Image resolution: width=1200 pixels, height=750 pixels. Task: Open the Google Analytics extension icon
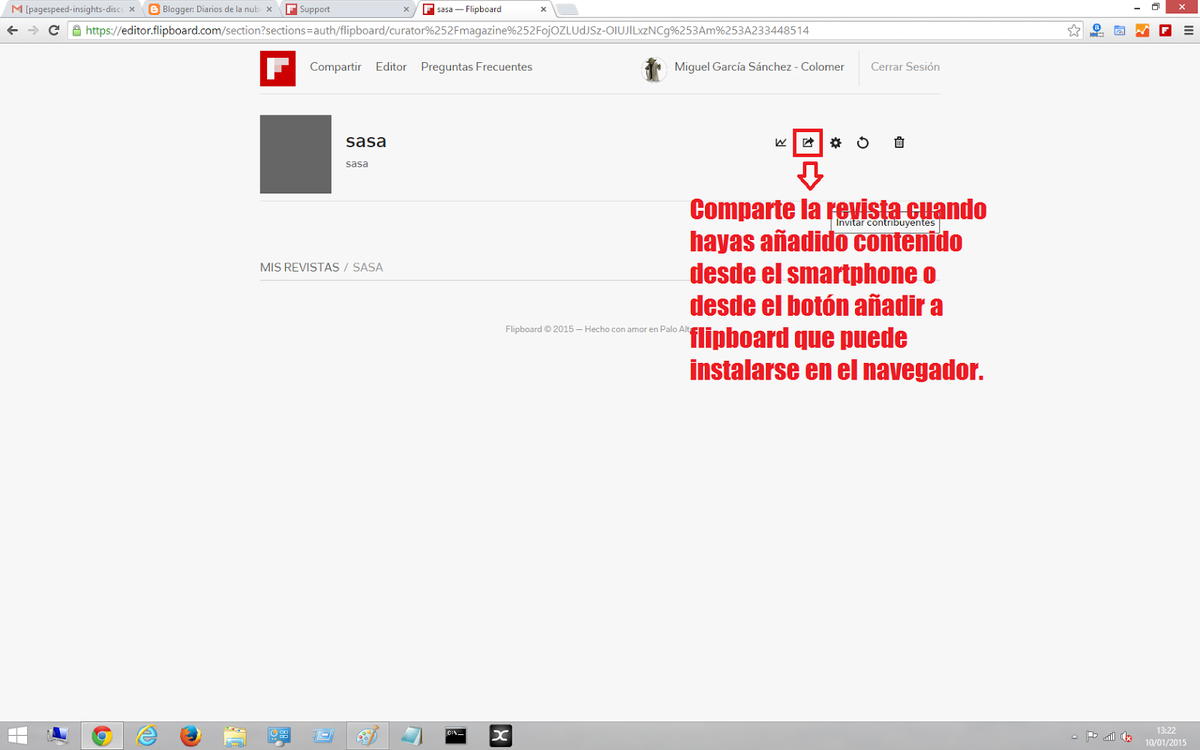pyautogui.click(x=1142, y=30)
